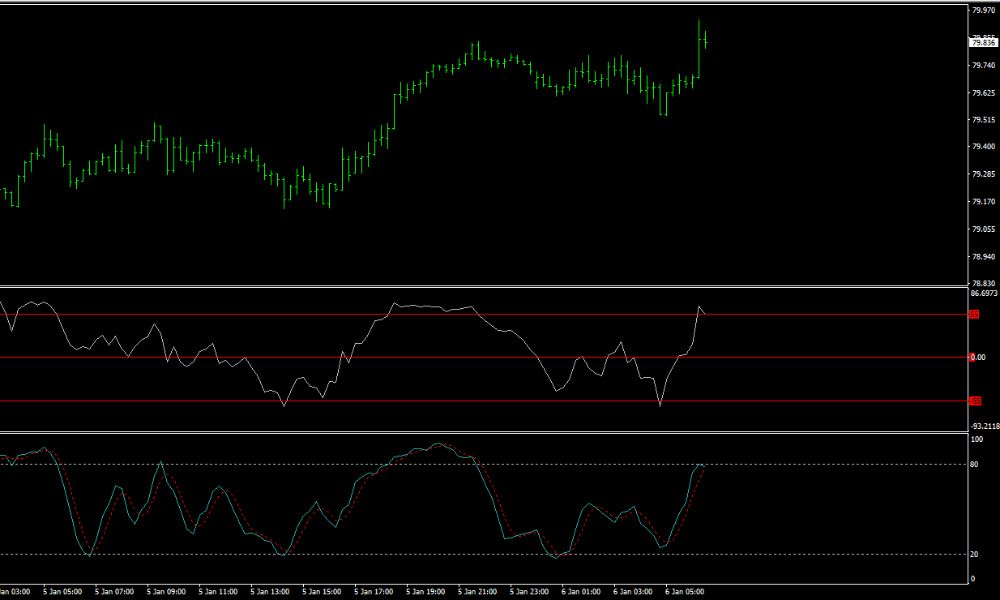Click the 5 Jan 13:00 time label
Screen dimensions: 1000x600
coord(270,592)
